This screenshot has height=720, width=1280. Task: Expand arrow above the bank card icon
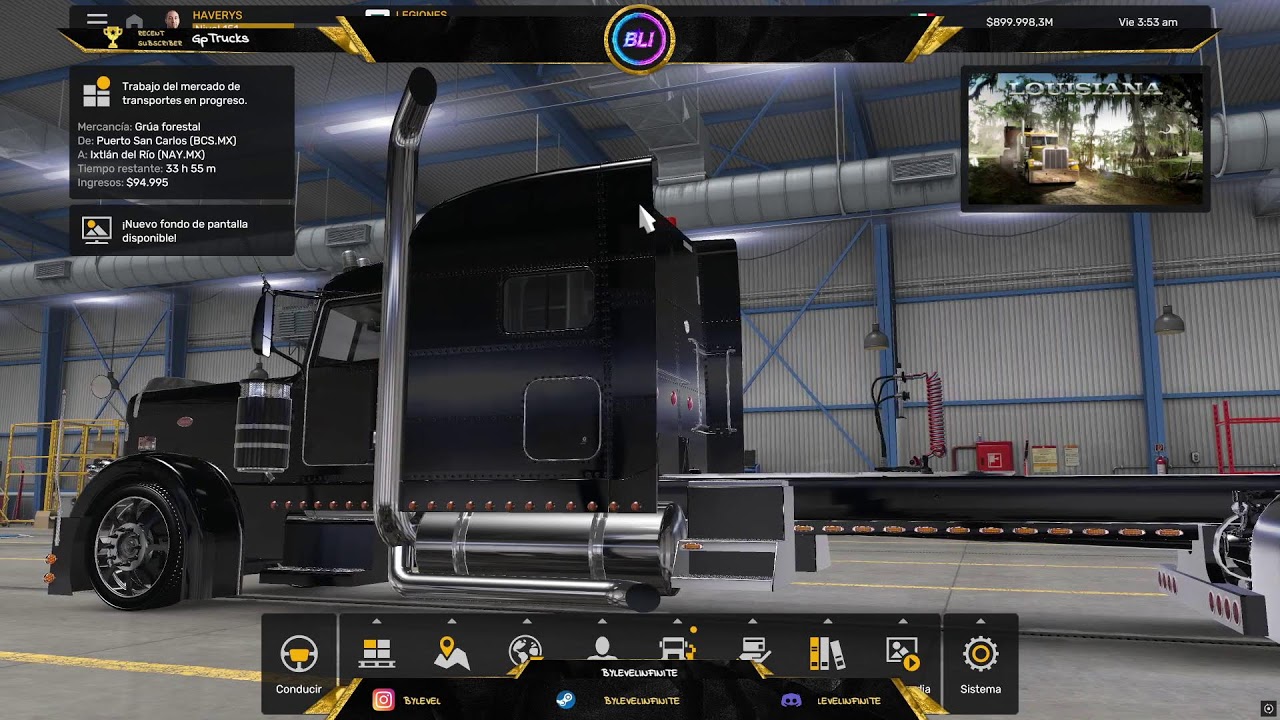pos(752,621)
